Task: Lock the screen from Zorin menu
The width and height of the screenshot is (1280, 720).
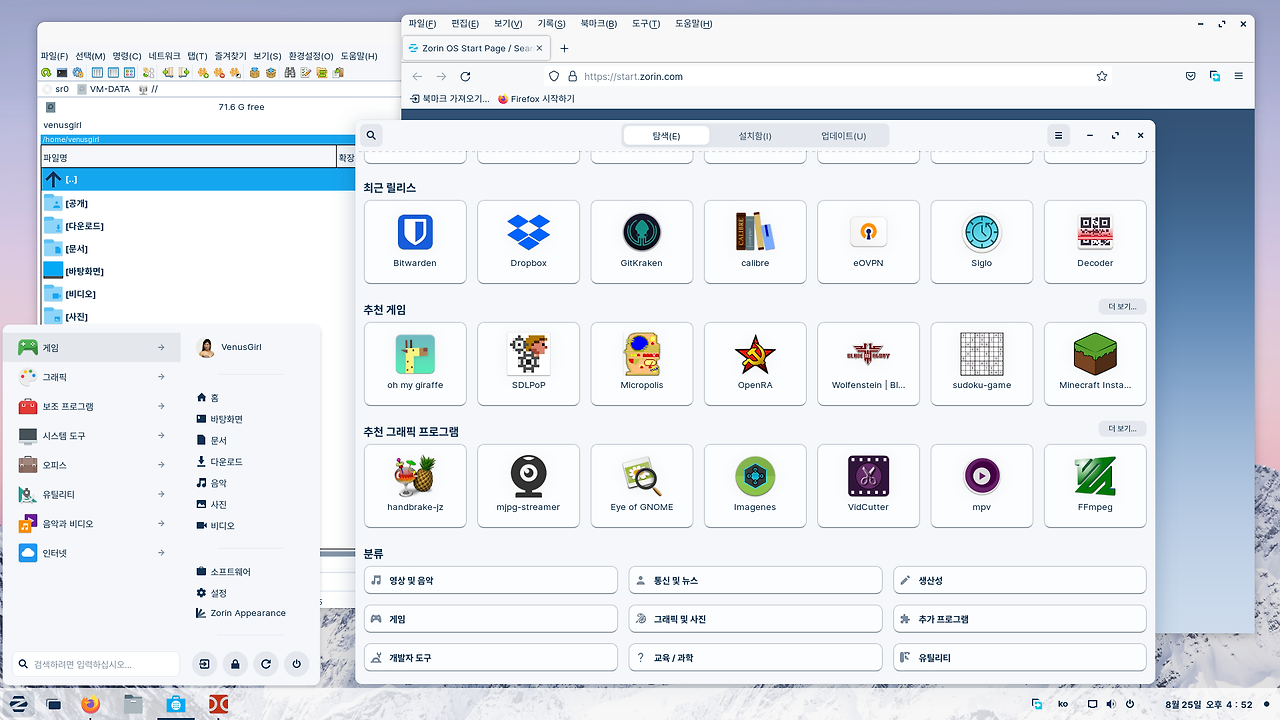Action: pos(235,664)
